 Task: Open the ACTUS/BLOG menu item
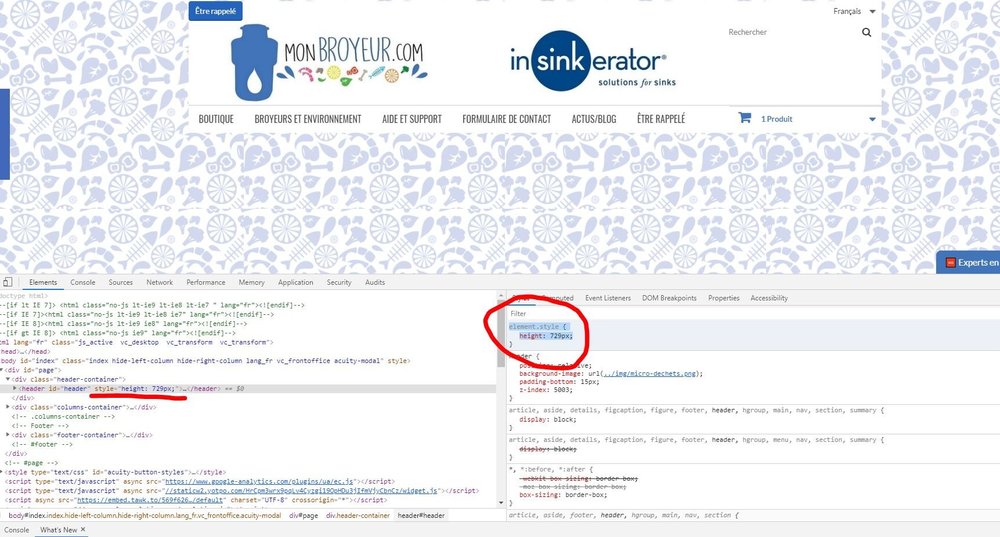point(594,119)
